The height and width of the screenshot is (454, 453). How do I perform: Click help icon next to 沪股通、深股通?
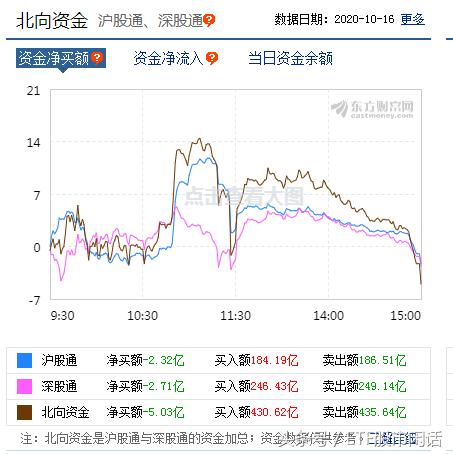point(209,20)
